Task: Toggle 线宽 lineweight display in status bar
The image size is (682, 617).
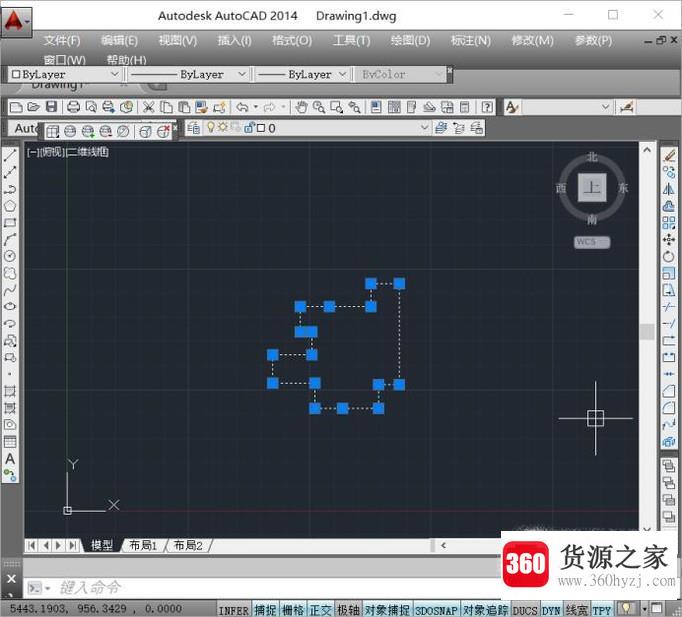Action: tap(576, 610)
